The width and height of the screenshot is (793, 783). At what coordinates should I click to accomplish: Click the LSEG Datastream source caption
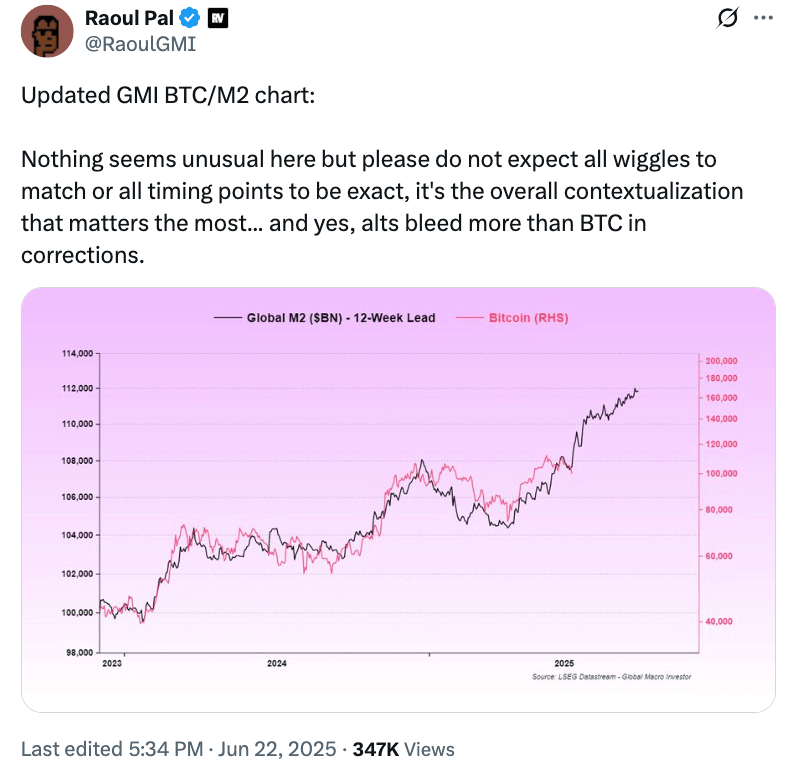[612, 677]
